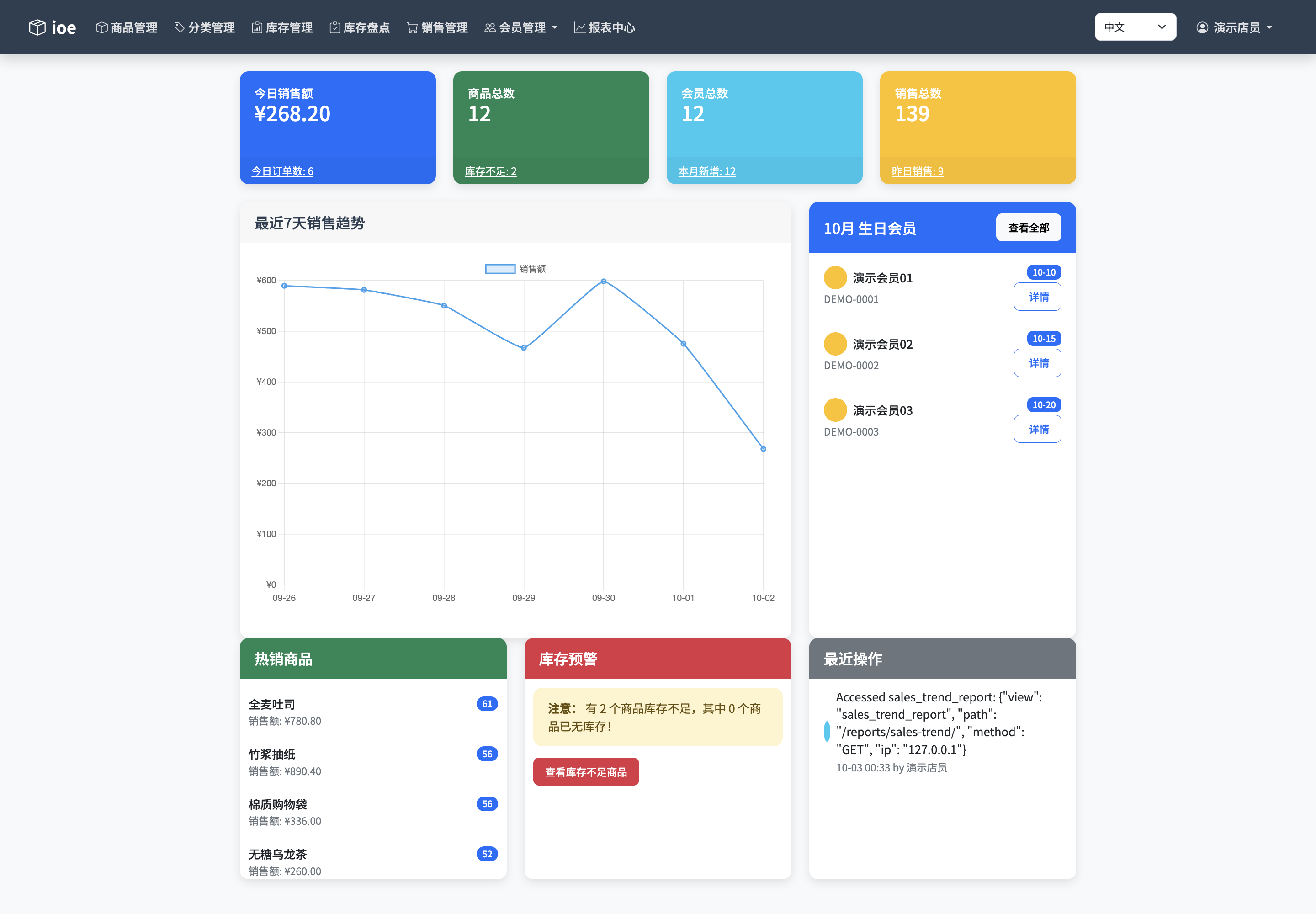Click the yellow avatar of 演示会员01

[x=835, y=278]
